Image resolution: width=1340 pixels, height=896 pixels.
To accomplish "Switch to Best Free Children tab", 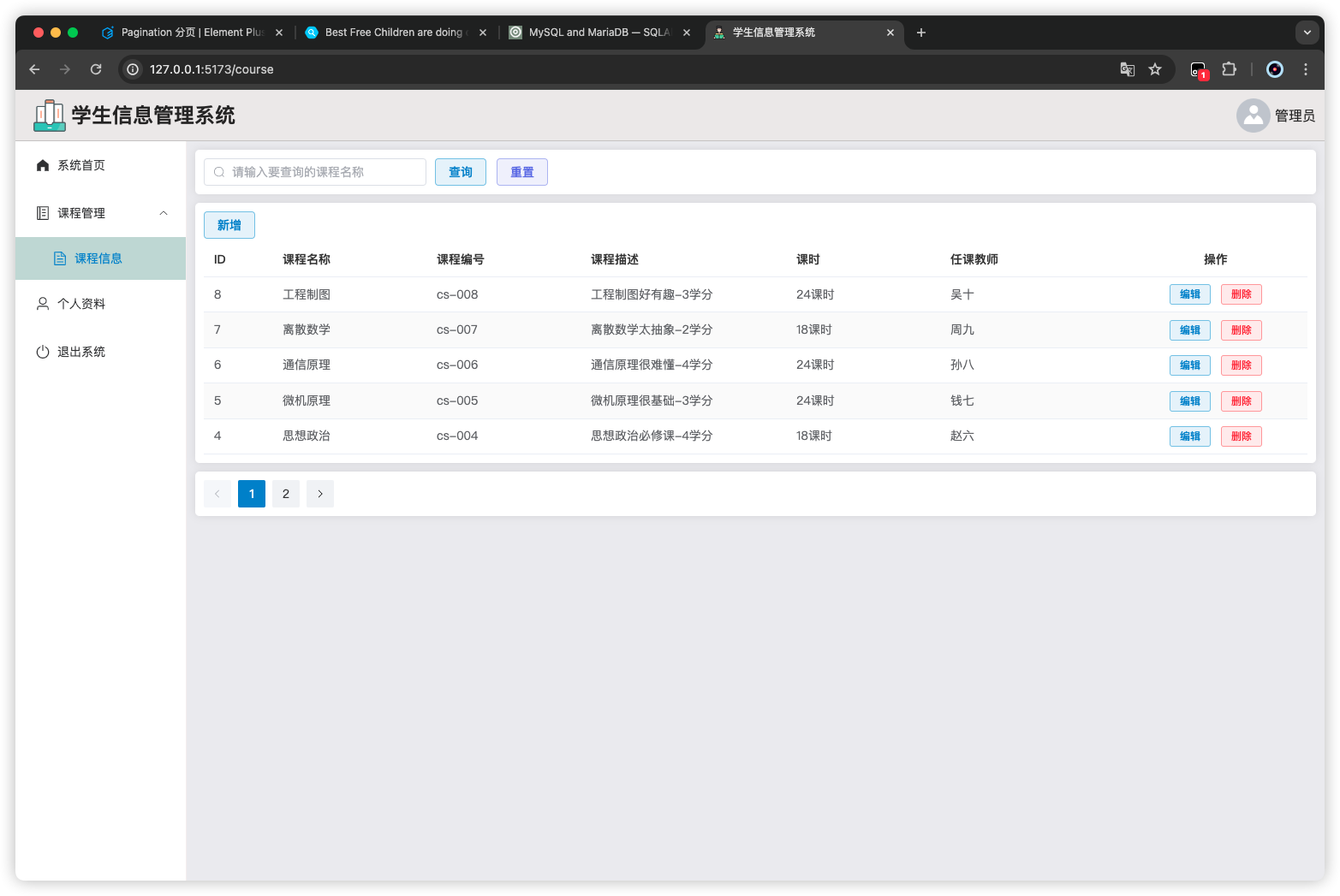I will [x=396, y=33].
